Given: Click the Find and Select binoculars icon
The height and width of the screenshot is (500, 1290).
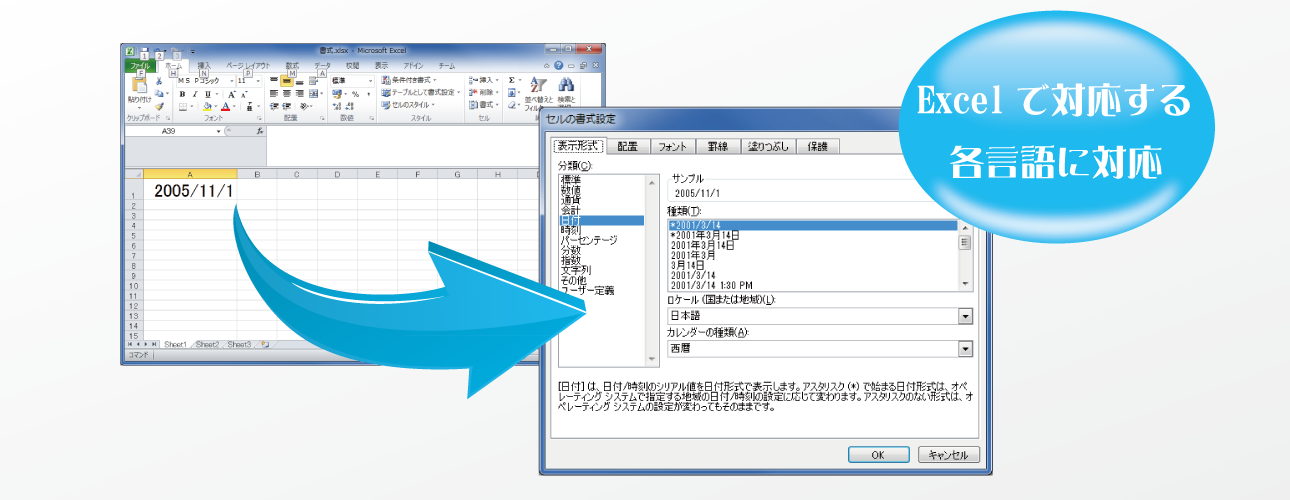Looking at the screenshot, I should (x=566, y=86).
